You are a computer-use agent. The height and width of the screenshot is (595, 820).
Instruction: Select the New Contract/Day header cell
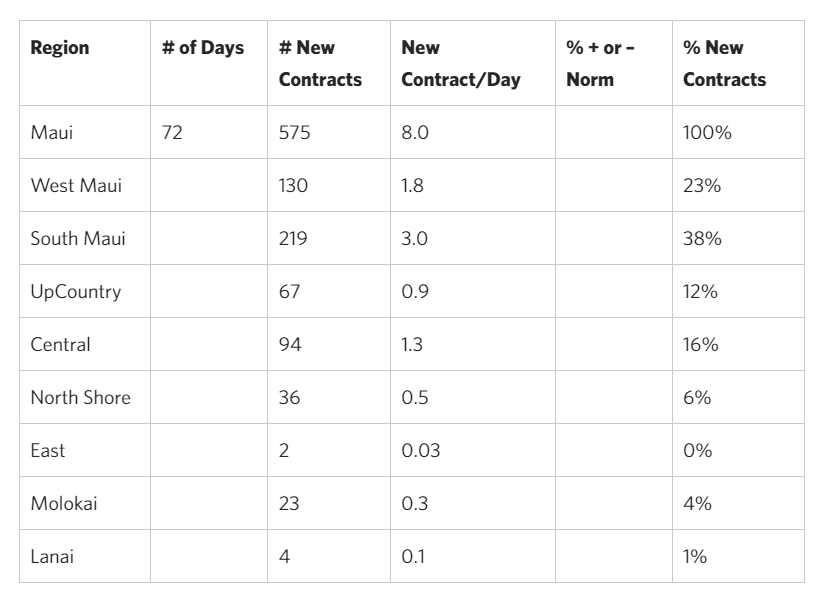click(x=461, y=63)
